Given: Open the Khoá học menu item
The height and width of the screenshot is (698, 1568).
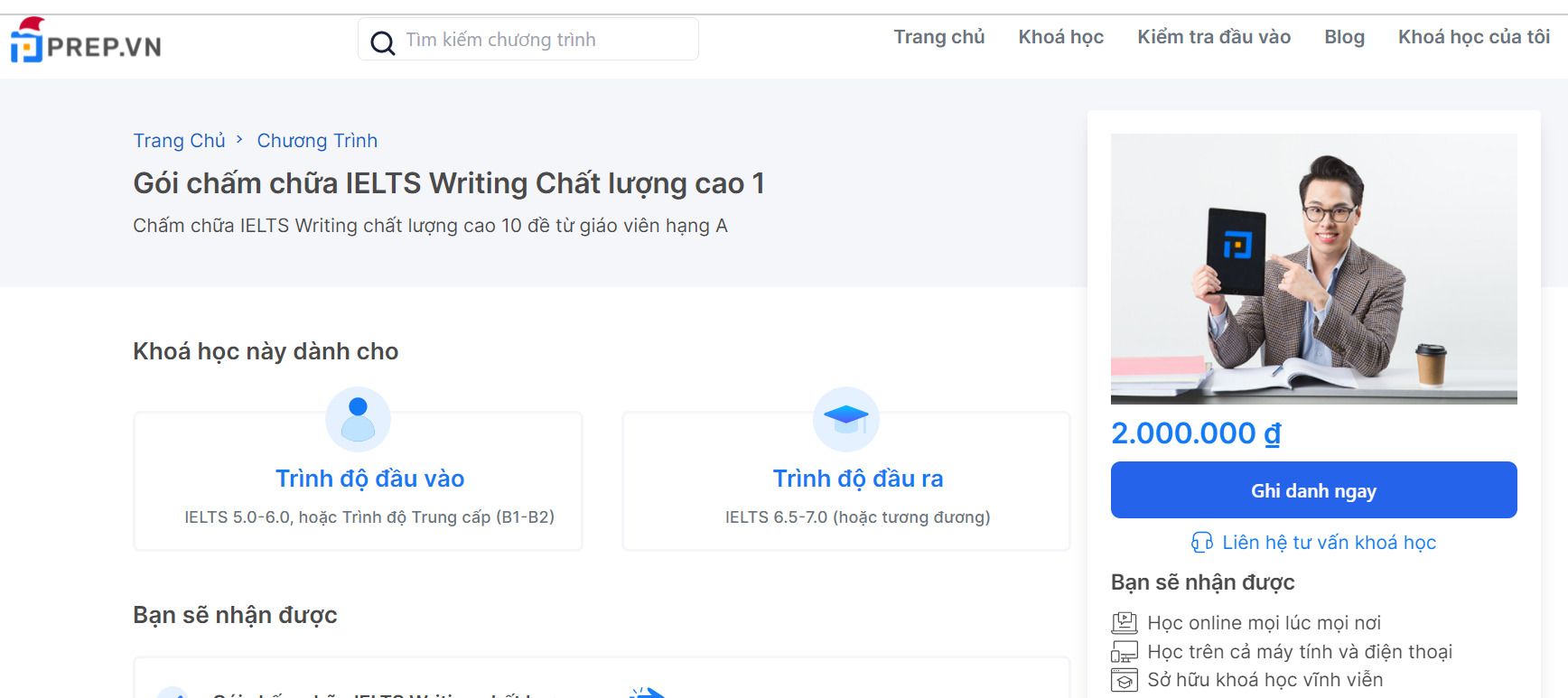Looking at the screenshot, I should 1060,37.
